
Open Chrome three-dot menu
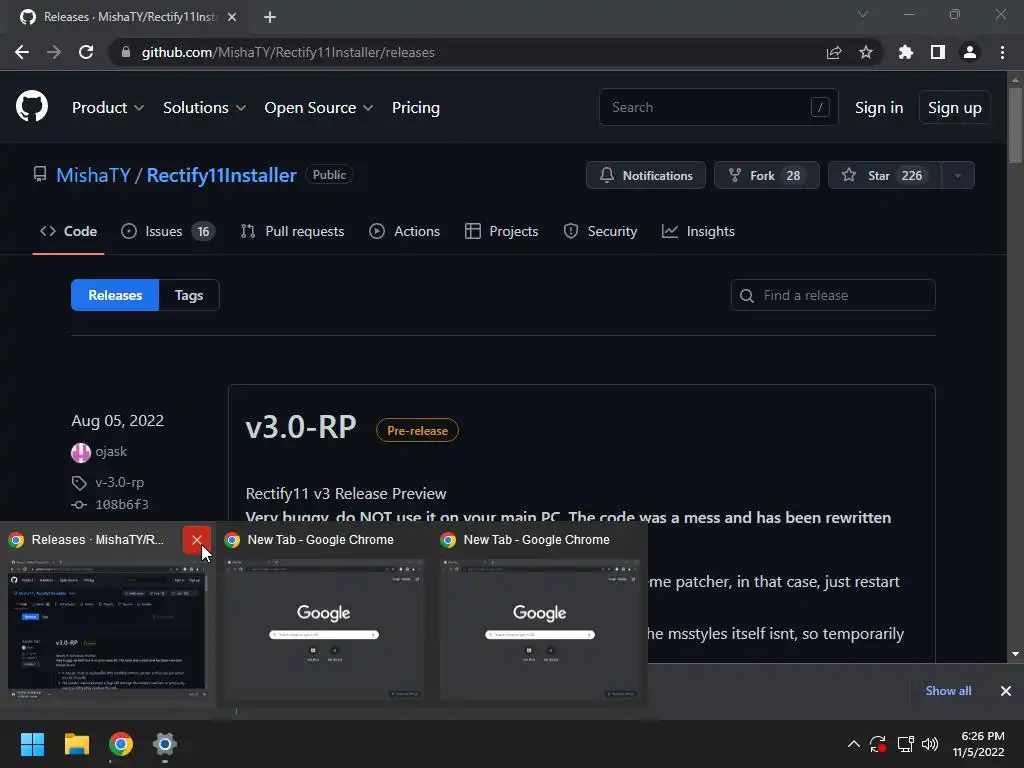click(1002, 52)
